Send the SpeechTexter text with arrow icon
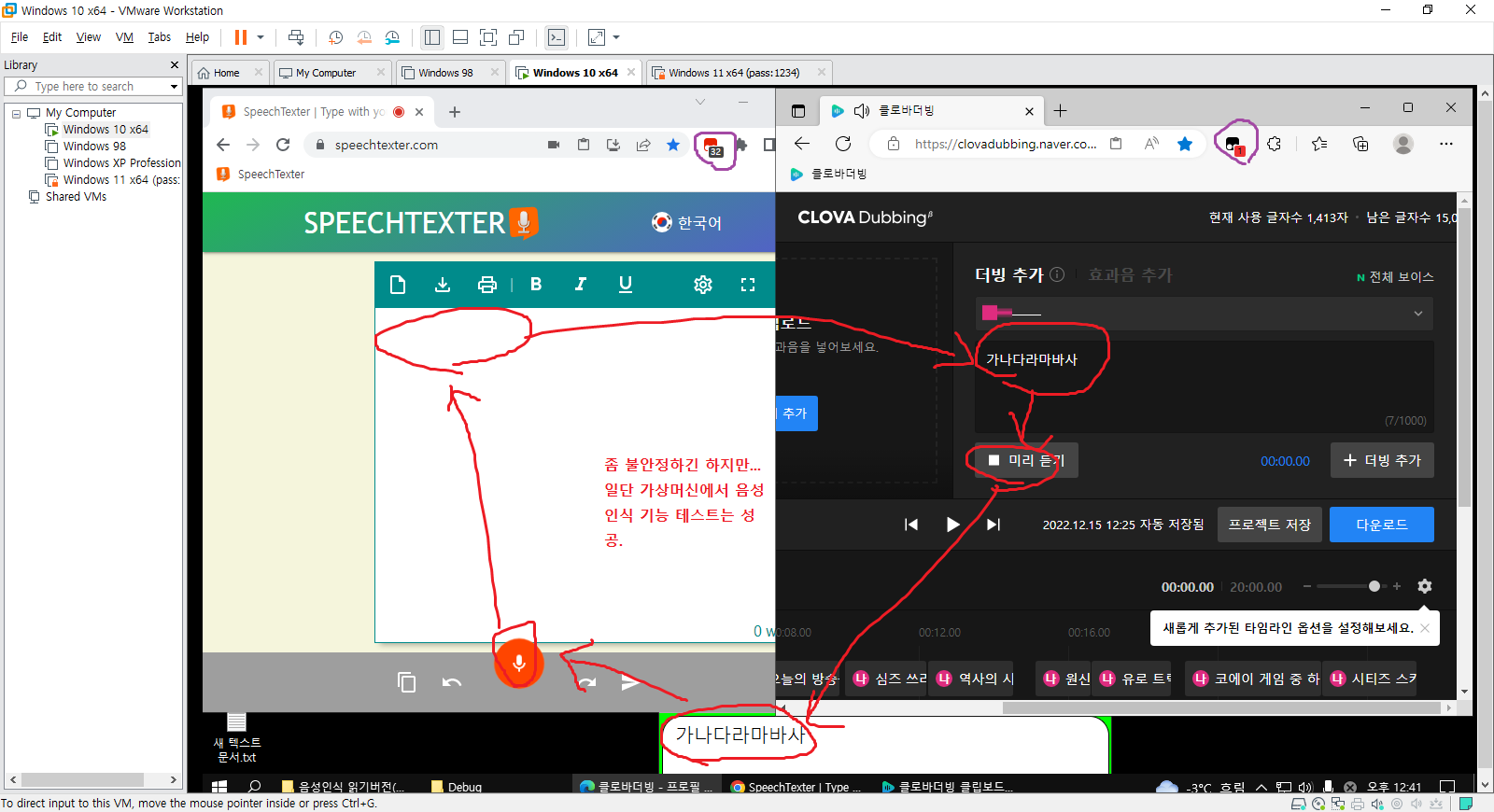This screenshot has height=812, width=1494. [630, 682]
